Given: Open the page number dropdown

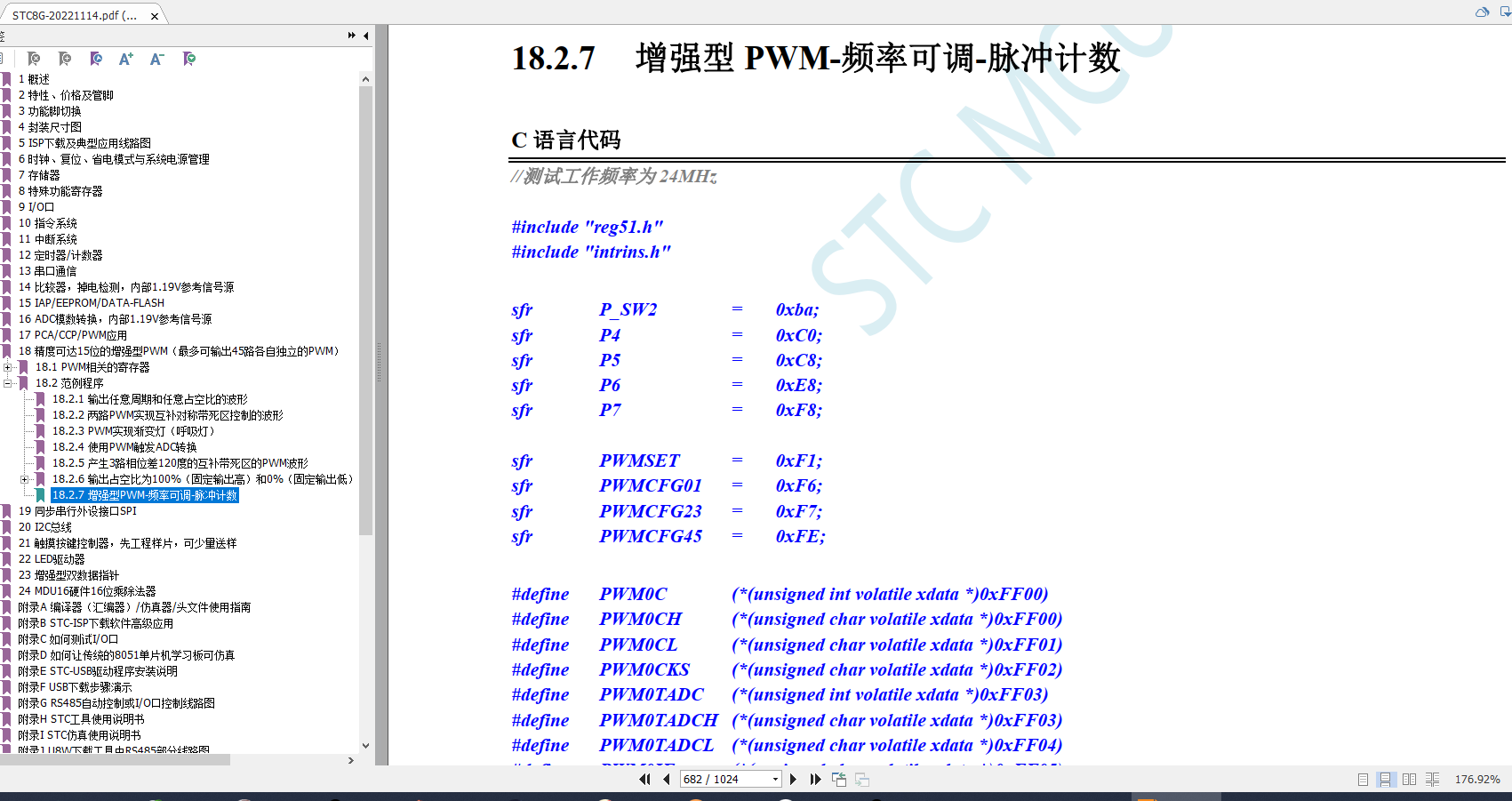Looking at the screenshot, I should [x=775, y=779].
